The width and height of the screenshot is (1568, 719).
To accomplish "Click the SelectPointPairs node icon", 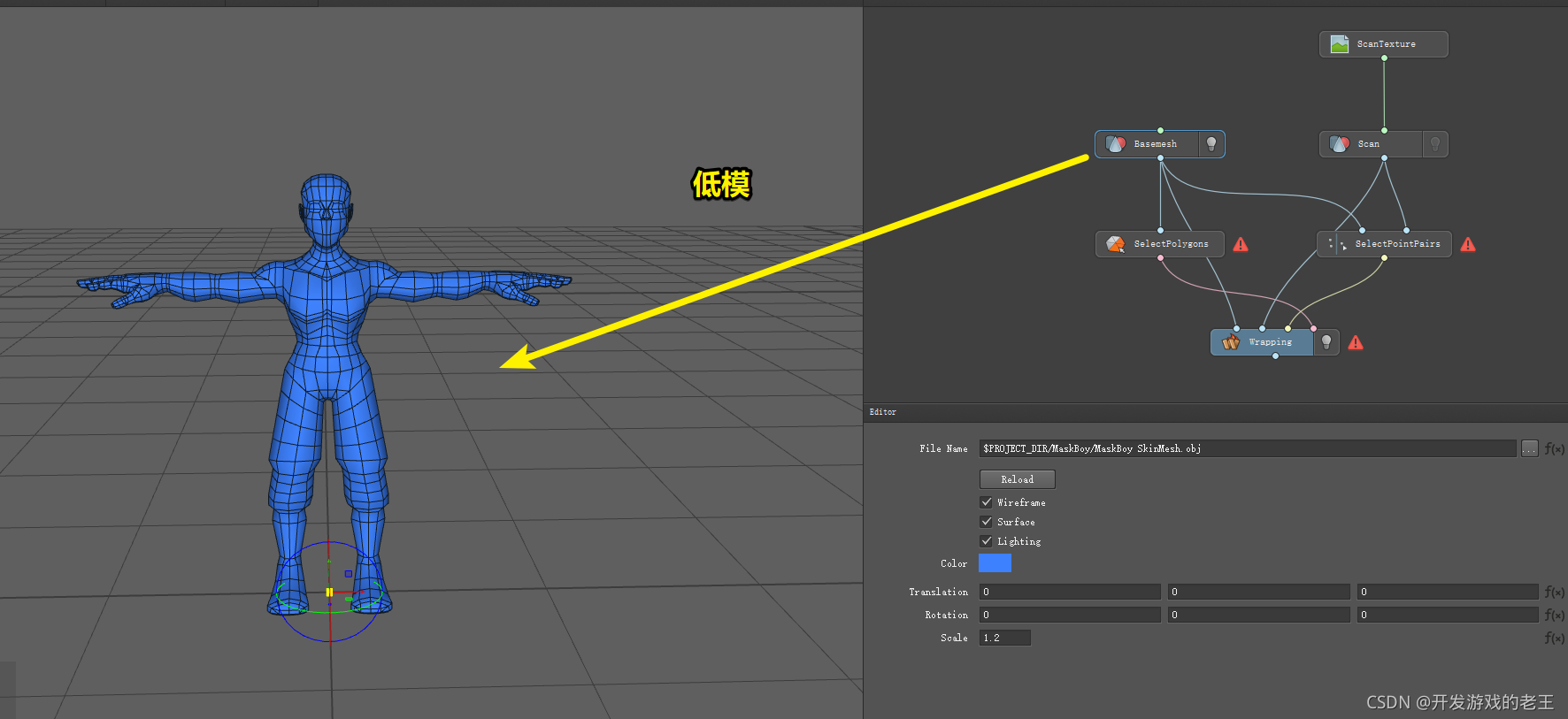I will tap(1337, 244).
